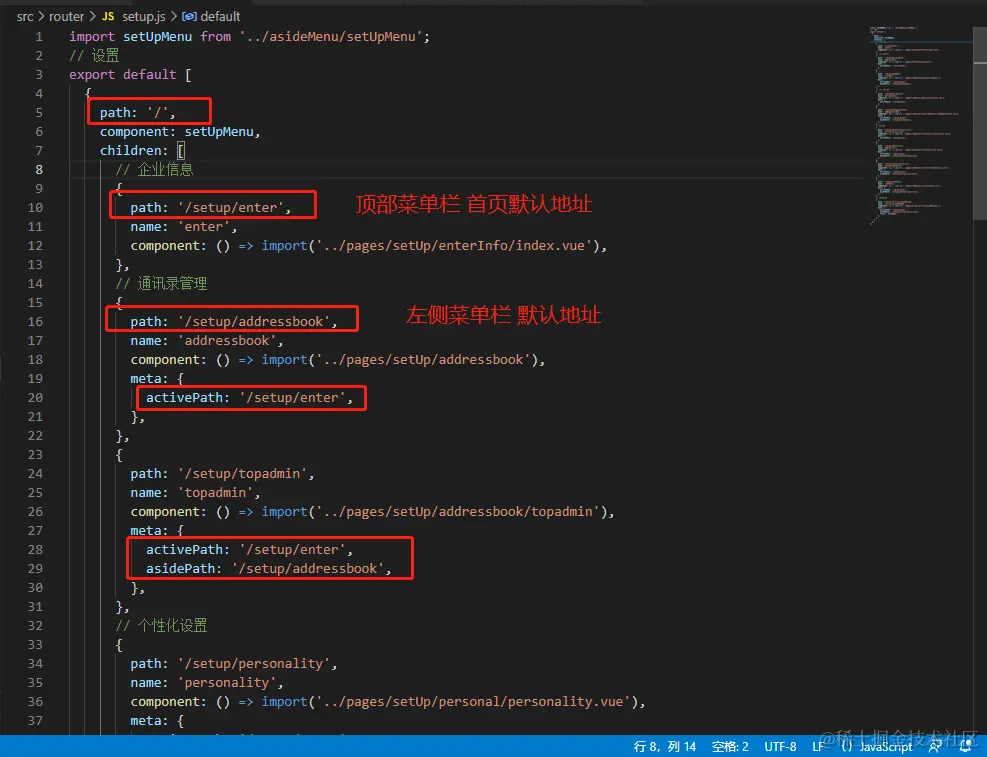The width and height of the screenshot is (987, 757).
Task: Click line number 24 in the gutter
Action: coord(35,473)
